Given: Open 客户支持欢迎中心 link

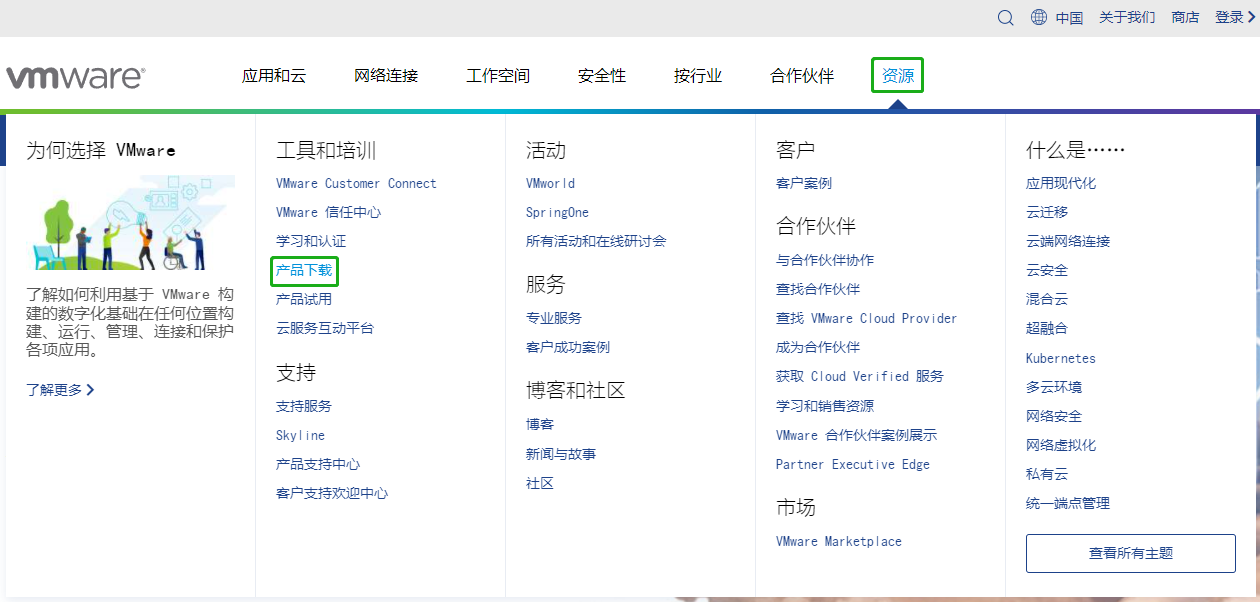Looking at the screenshot, I should coord(332,493).
